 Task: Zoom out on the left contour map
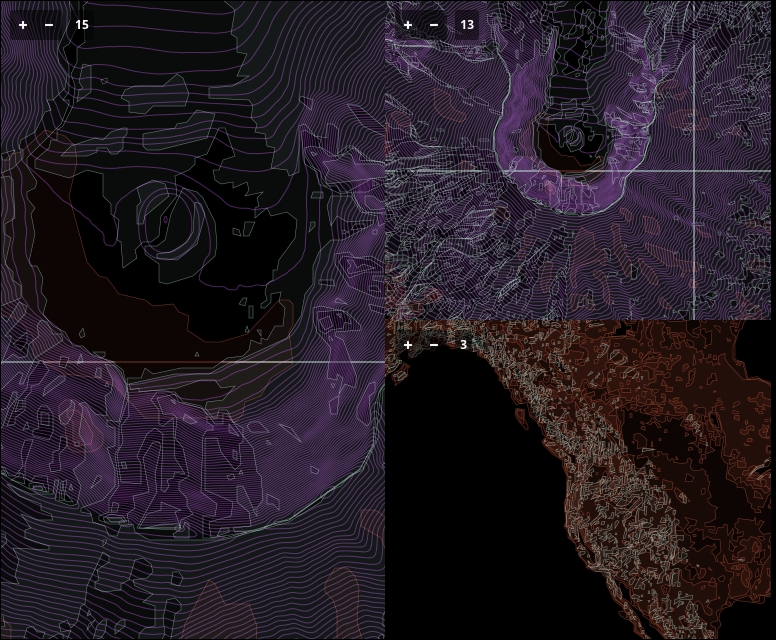(x=49, y=24)
